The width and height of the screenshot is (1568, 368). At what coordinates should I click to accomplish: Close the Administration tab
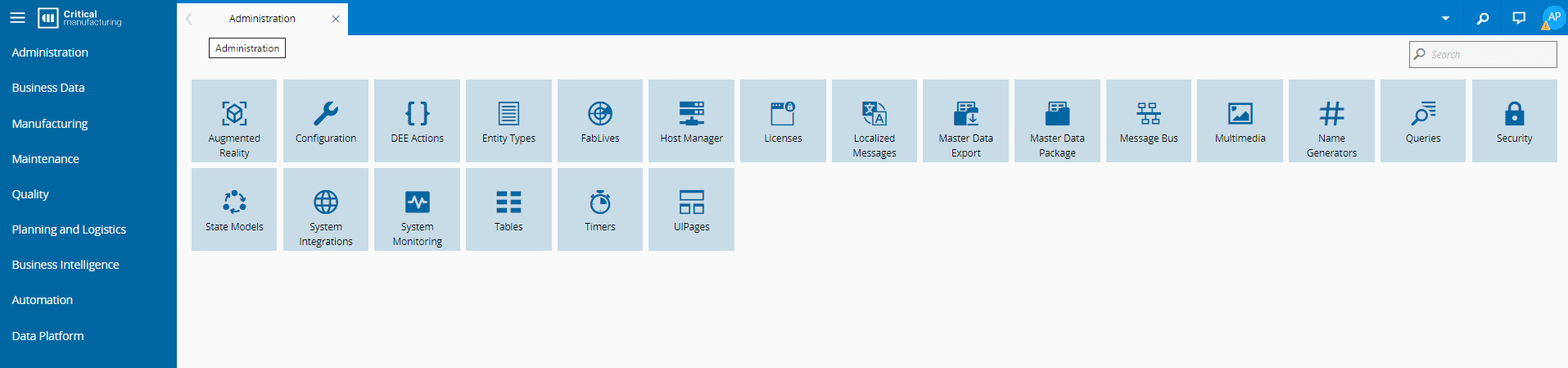[336, 19]
